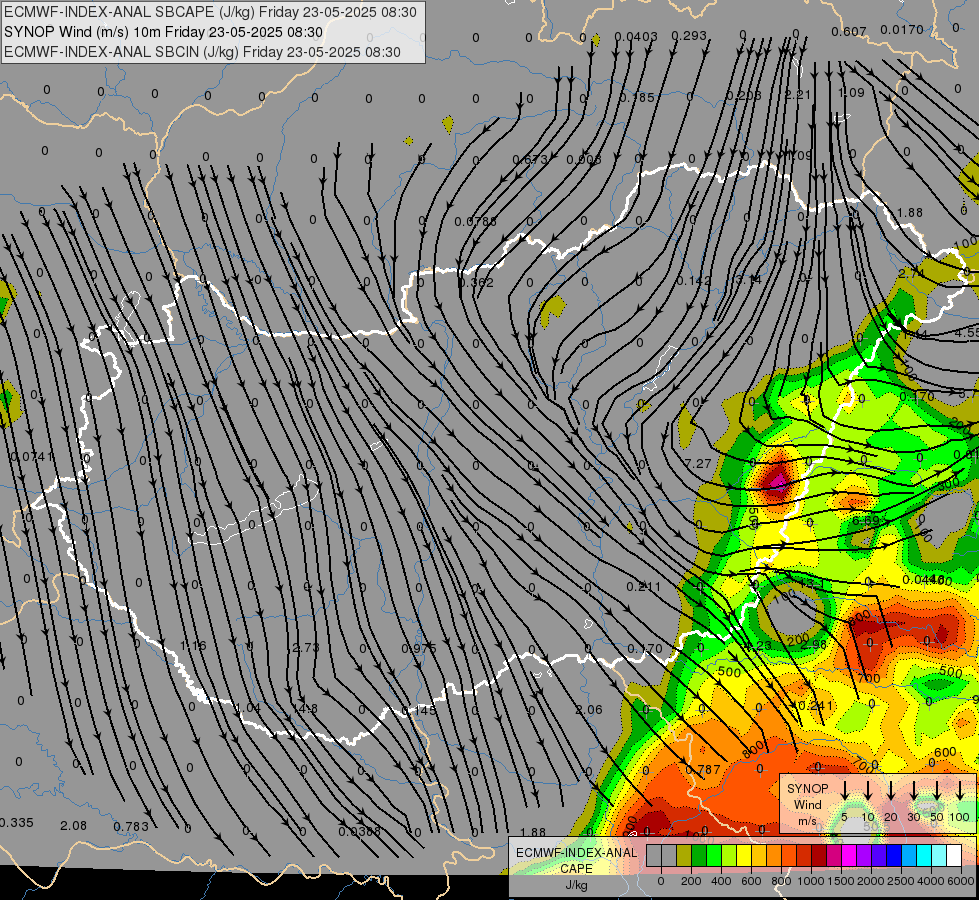Click the ECMWF-INDEX-ANAL CAPE legend label
This screenshot has height=900, width=979.
click(576, 860)
